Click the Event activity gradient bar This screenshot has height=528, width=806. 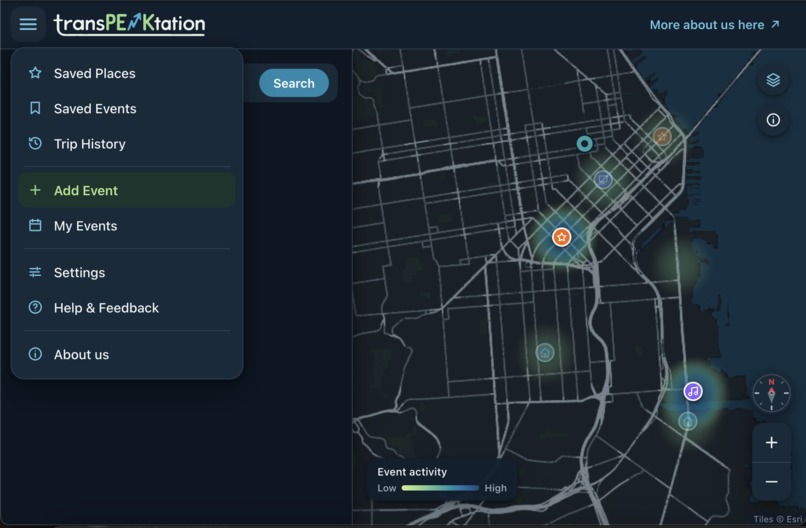click(x=440, y=488)
